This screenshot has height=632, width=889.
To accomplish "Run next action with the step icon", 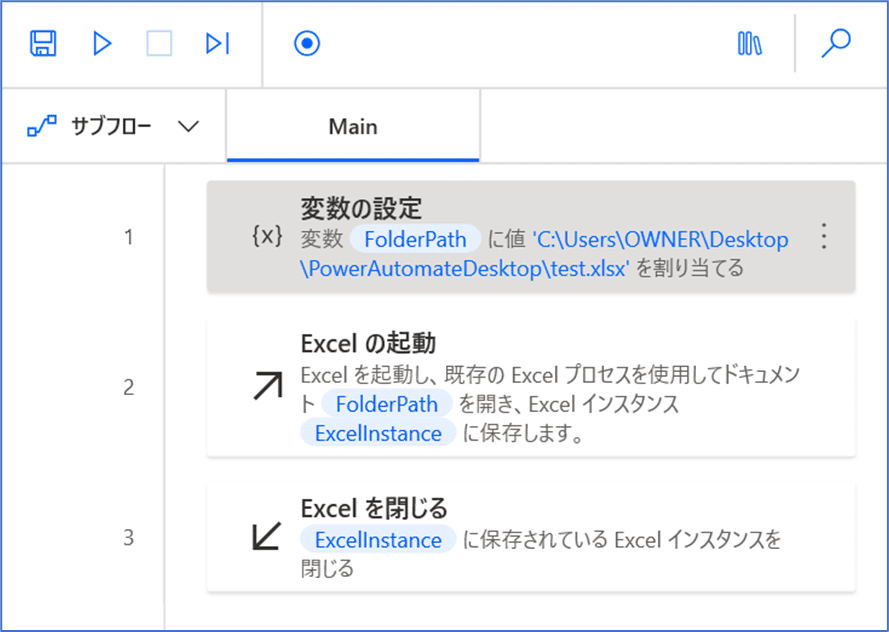I will (218, 44).
